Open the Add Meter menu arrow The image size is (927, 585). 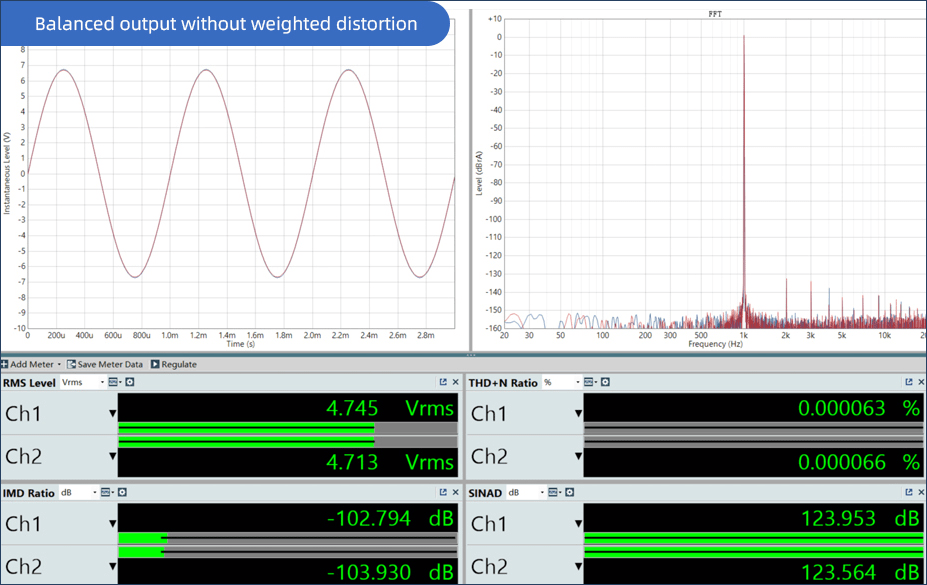click(59, 365)
